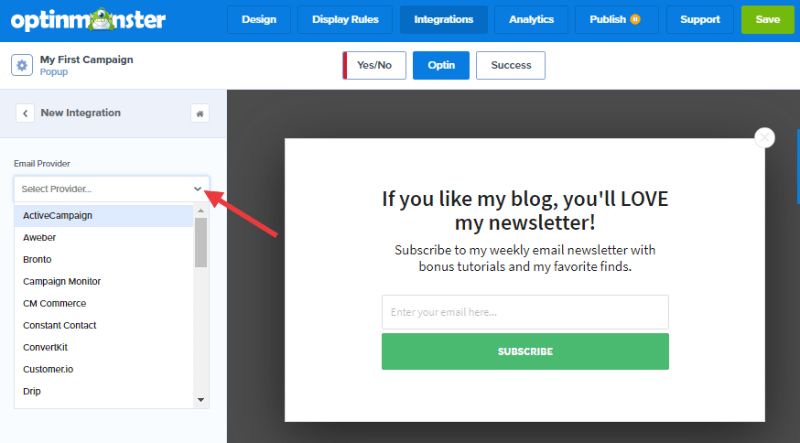Click the OptinMonster logo
Viewport: 800px width, 443px height.
88,20
